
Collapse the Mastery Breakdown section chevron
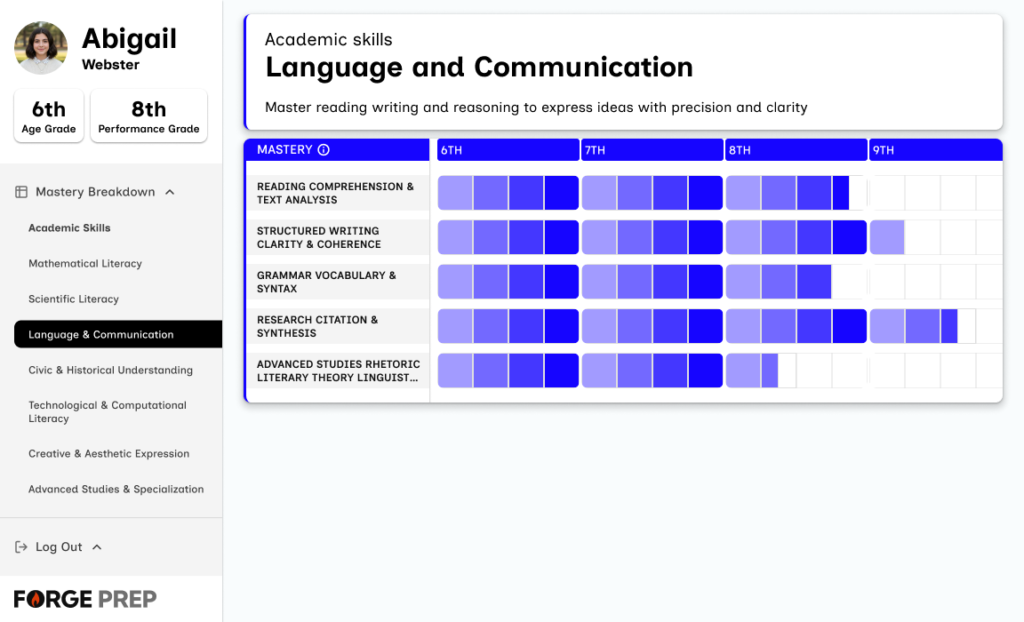point(170,192)
